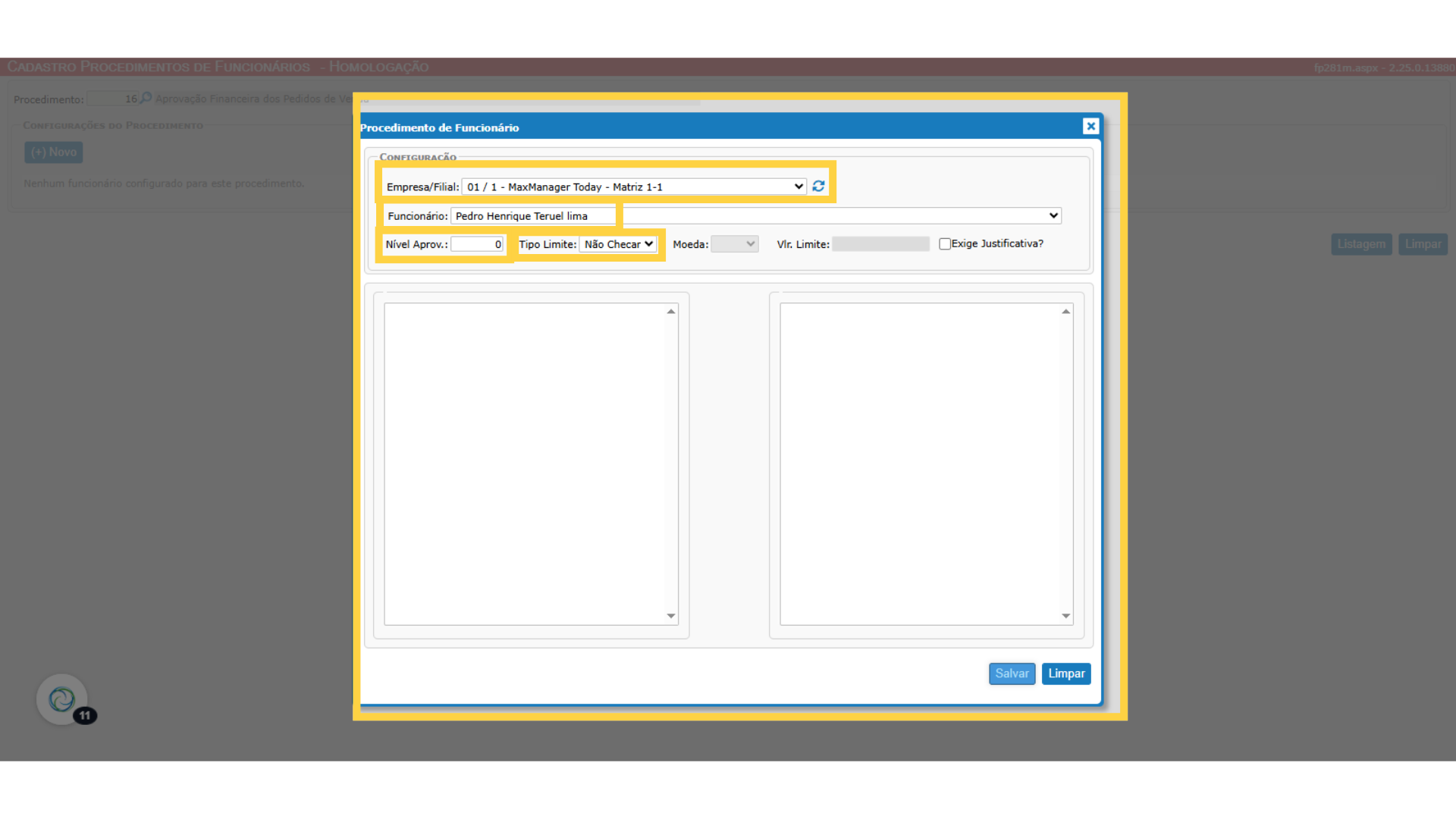Click the 'Procedimento de Funcionário' dialog title
The image size is (1456, 819).
(439, 127)
